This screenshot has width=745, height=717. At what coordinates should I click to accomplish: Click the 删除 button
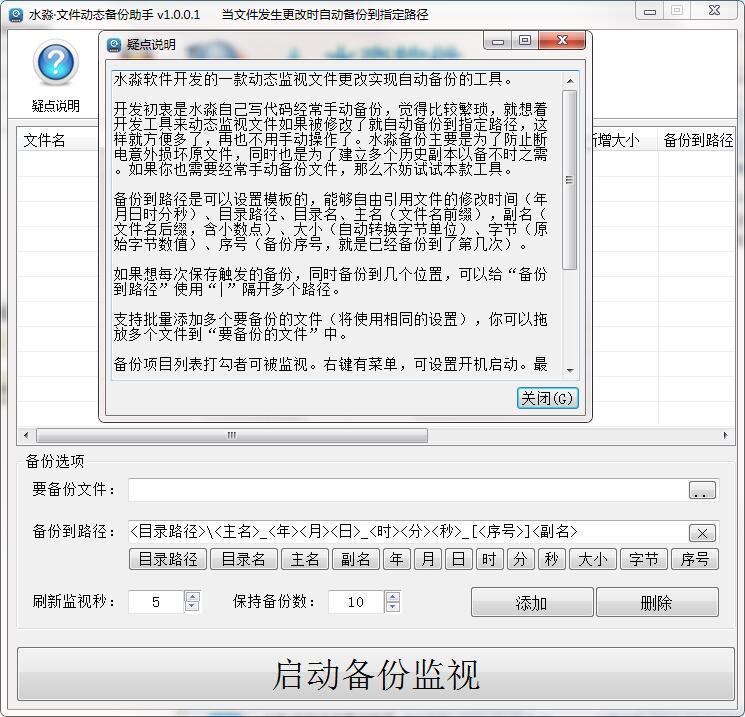pos(657,602)
